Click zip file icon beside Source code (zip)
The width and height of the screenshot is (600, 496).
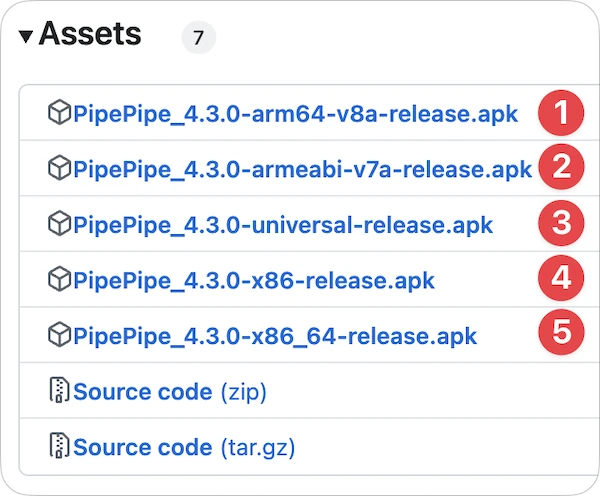coord(59,390)
